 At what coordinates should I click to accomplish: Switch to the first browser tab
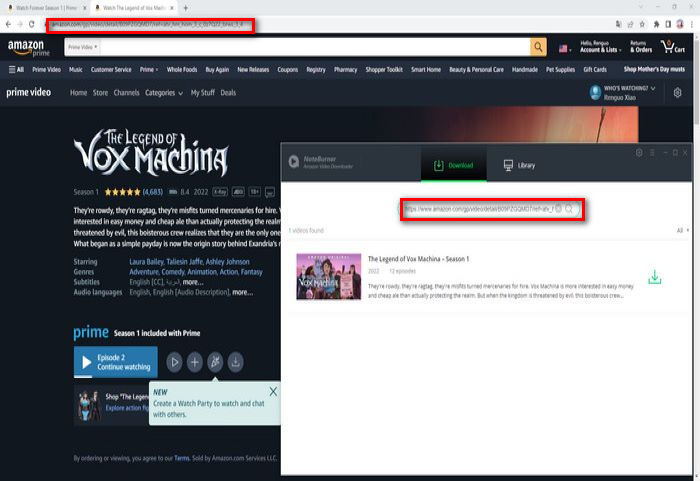pyautogui.click(x=46, y=8)
